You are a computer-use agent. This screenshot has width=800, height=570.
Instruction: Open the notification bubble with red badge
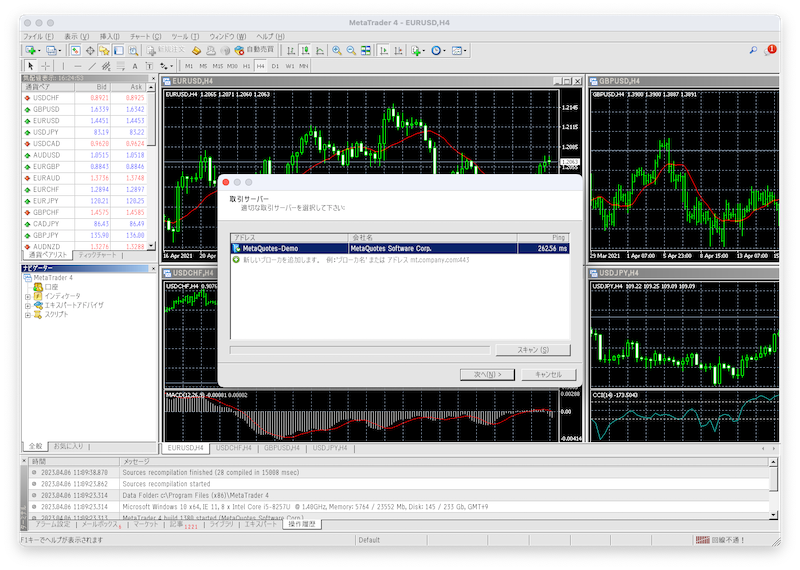click(769, 50)
